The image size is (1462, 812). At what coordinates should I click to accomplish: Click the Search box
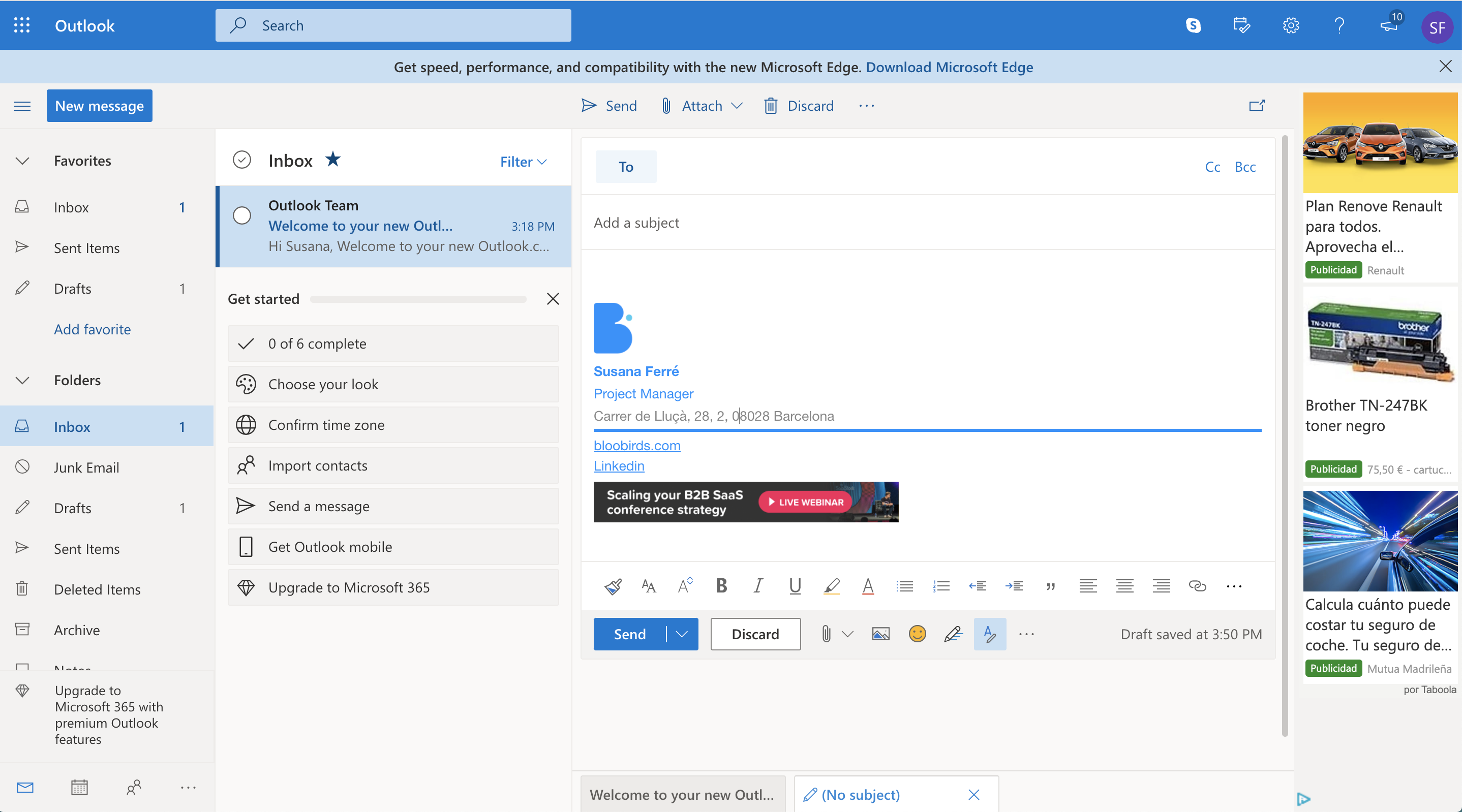coord(393,25)
